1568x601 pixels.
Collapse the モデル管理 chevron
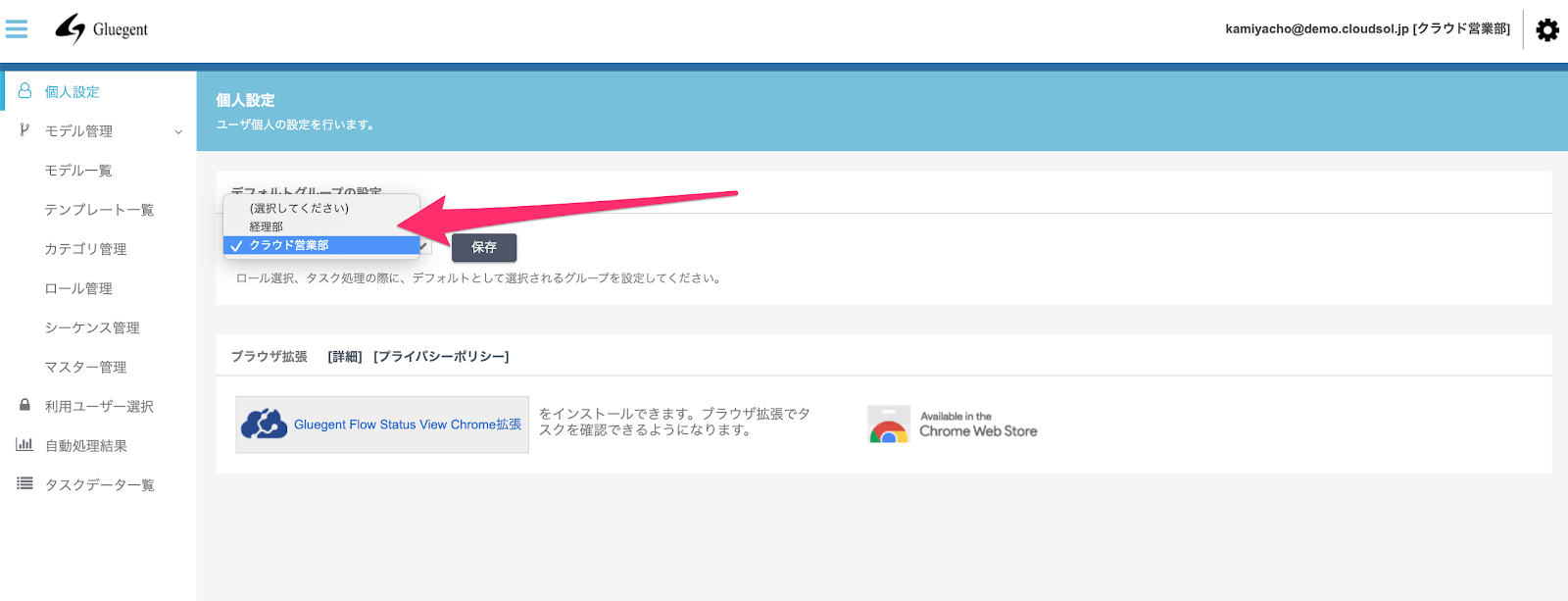click(178, 131)
